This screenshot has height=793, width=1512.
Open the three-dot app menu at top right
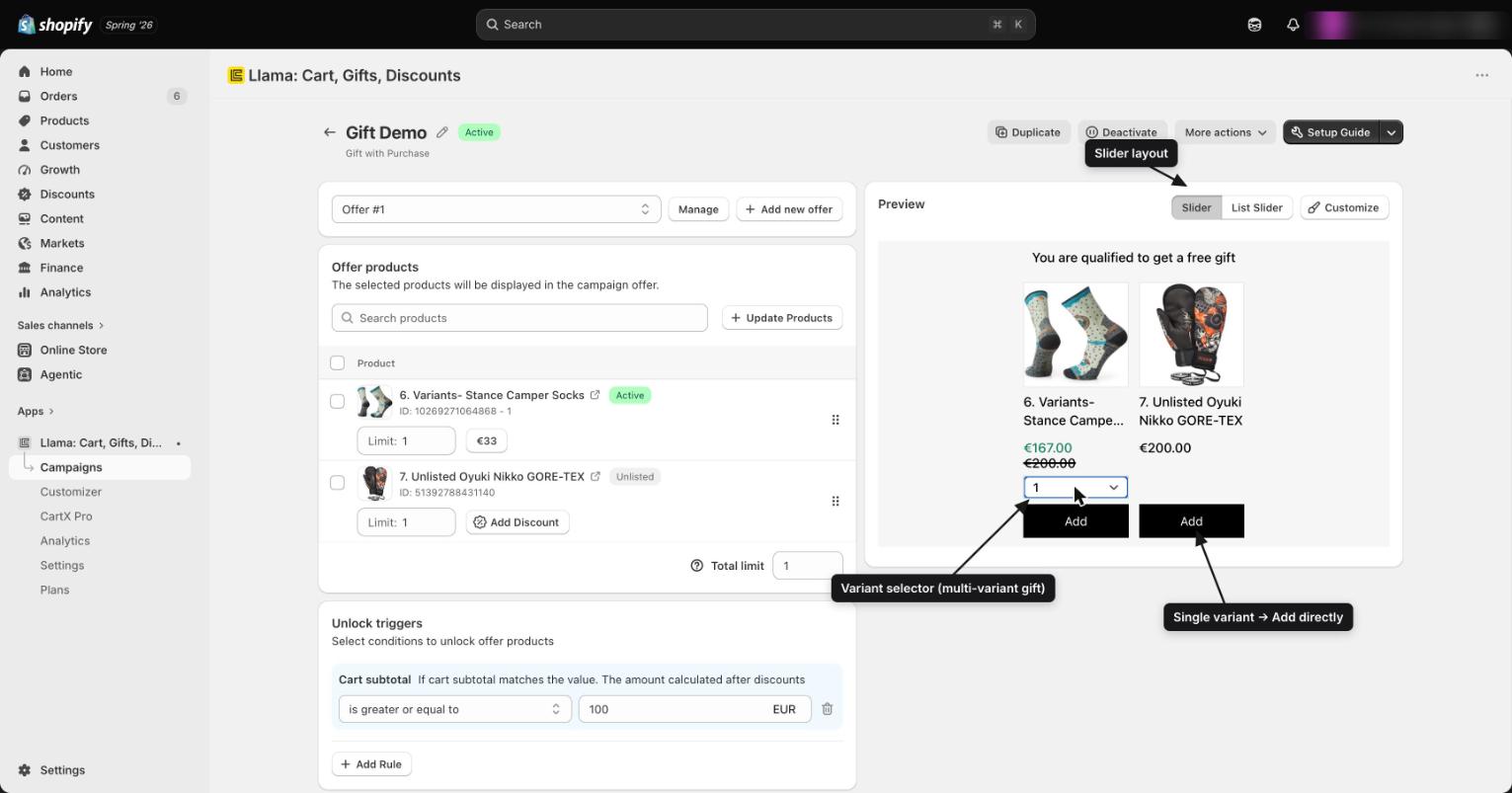(1481, 75)
